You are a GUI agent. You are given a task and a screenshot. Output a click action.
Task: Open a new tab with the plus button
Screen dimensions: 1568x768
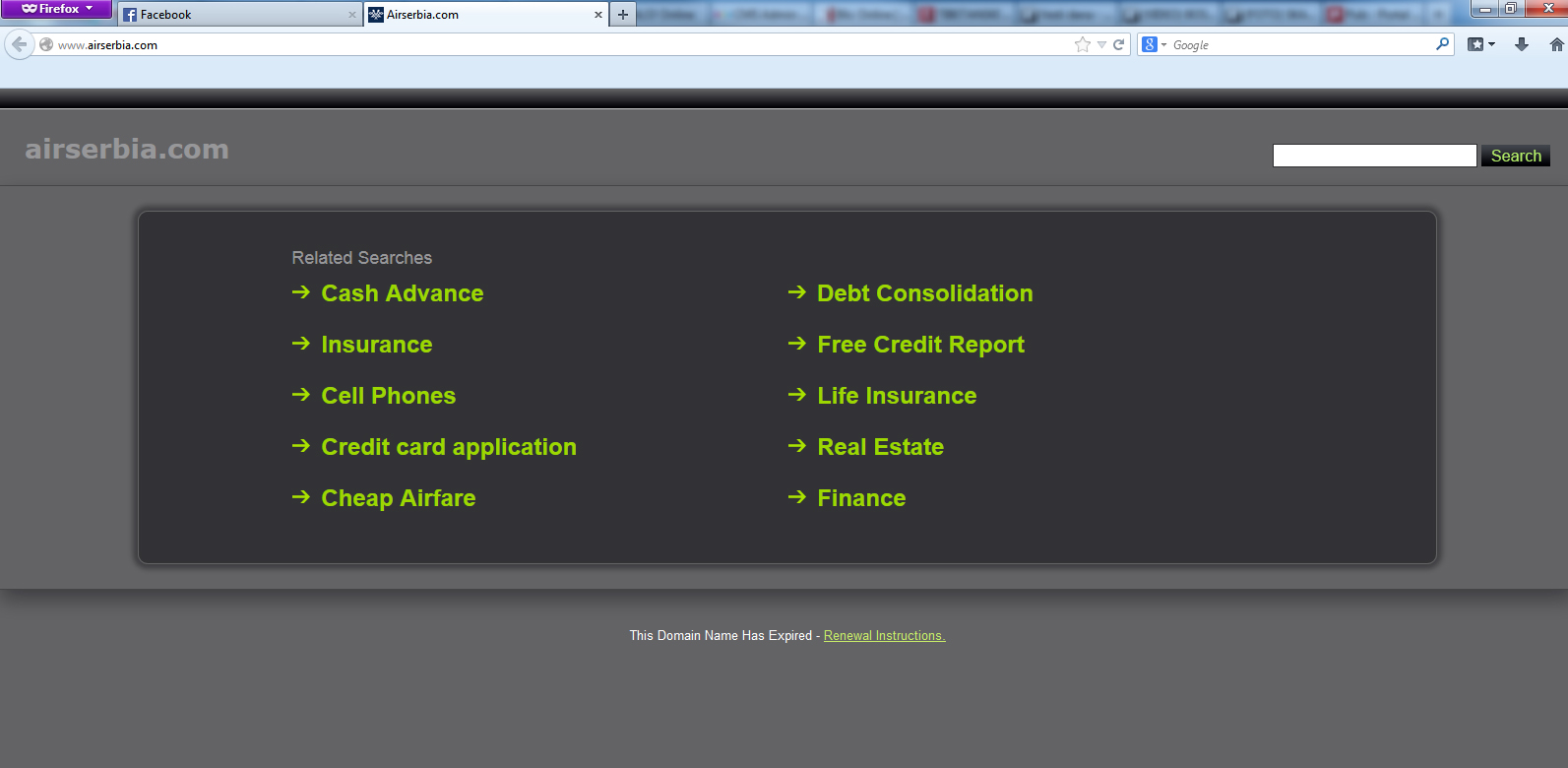(623, 15)
